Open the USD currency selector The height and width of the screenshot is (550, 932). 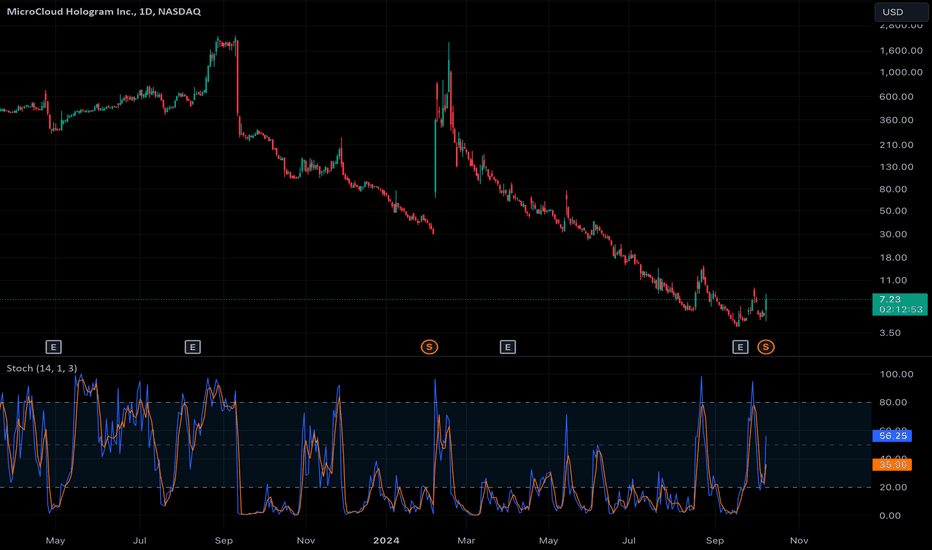point(900,12)
